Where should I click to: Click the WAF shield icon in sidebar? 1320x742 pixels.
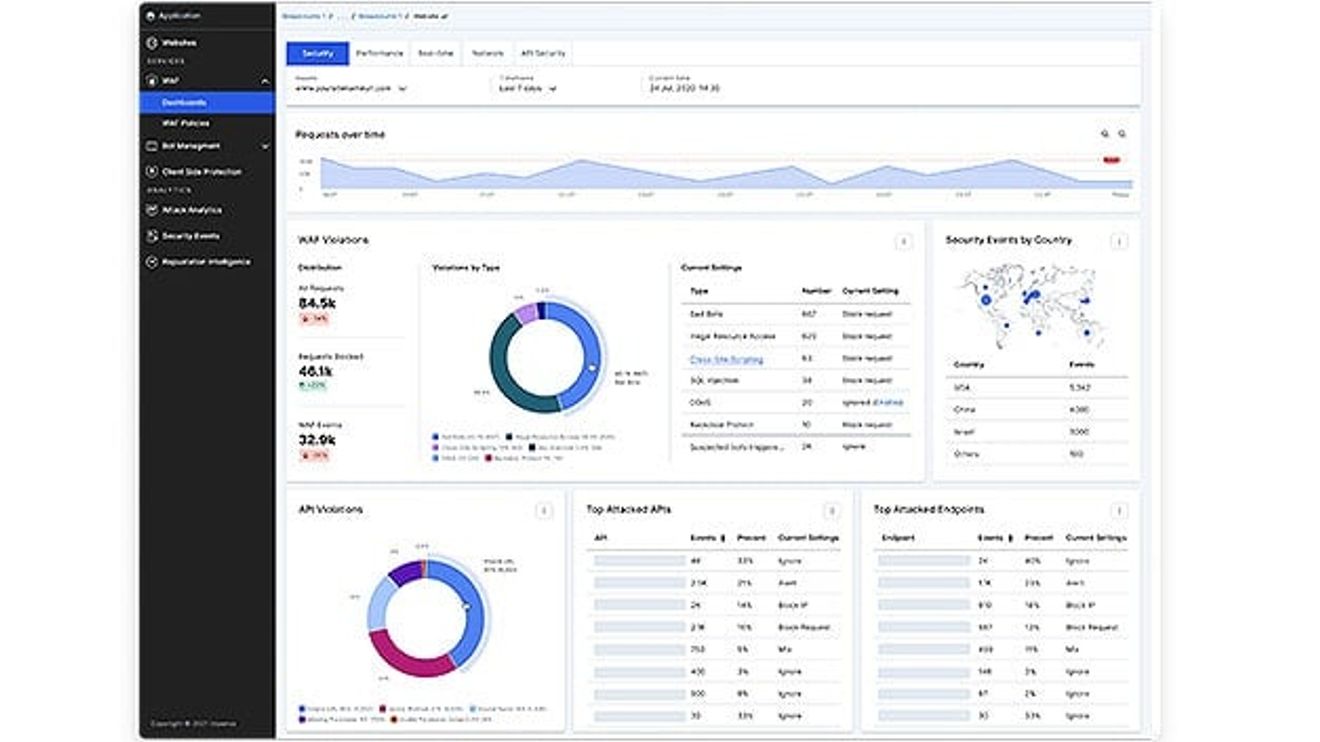[x=152, y=80]
